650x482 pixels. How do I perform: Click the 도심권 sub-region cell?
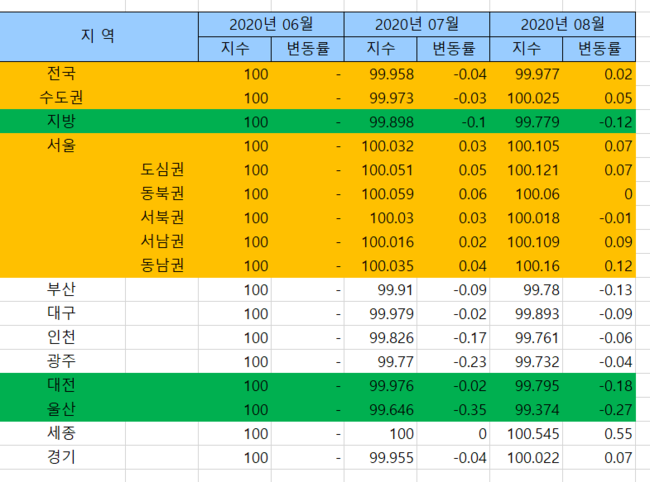click(161, 169)
